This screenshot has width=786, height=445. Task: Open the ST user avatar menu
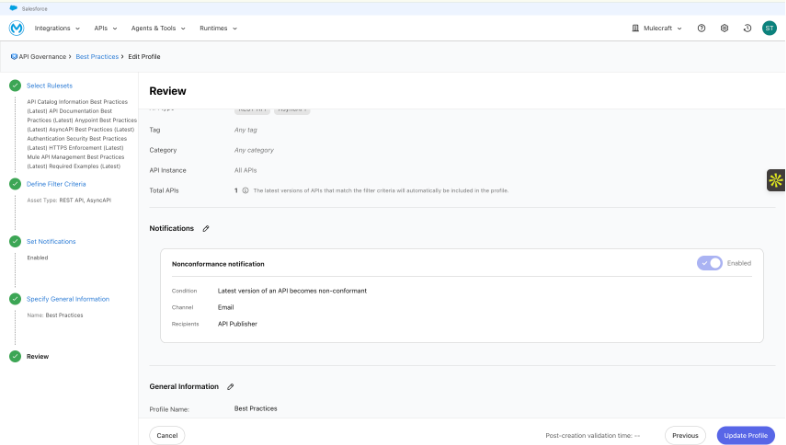pyautogui.click(x=769, y=28)
